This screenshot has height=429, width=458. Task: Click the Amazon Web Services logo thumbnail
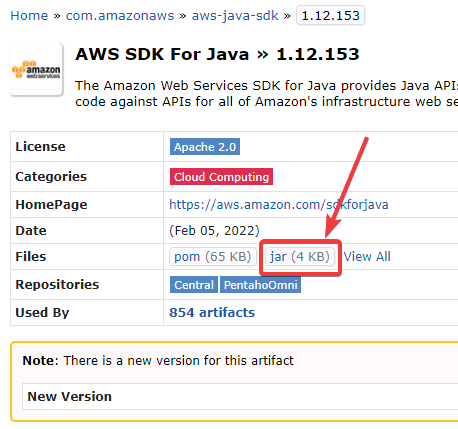coord(37,70)
